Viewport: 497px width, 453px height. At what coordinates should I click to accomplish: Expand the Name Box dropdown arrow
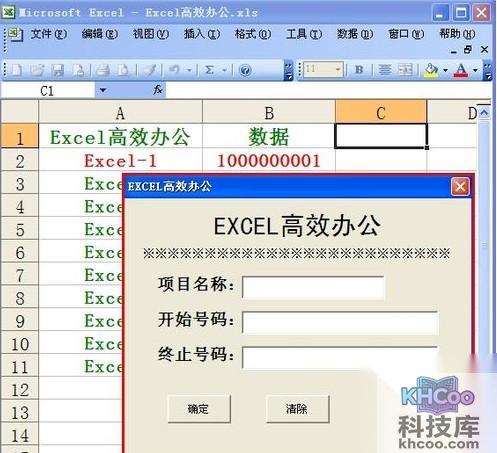coord(103,90)
